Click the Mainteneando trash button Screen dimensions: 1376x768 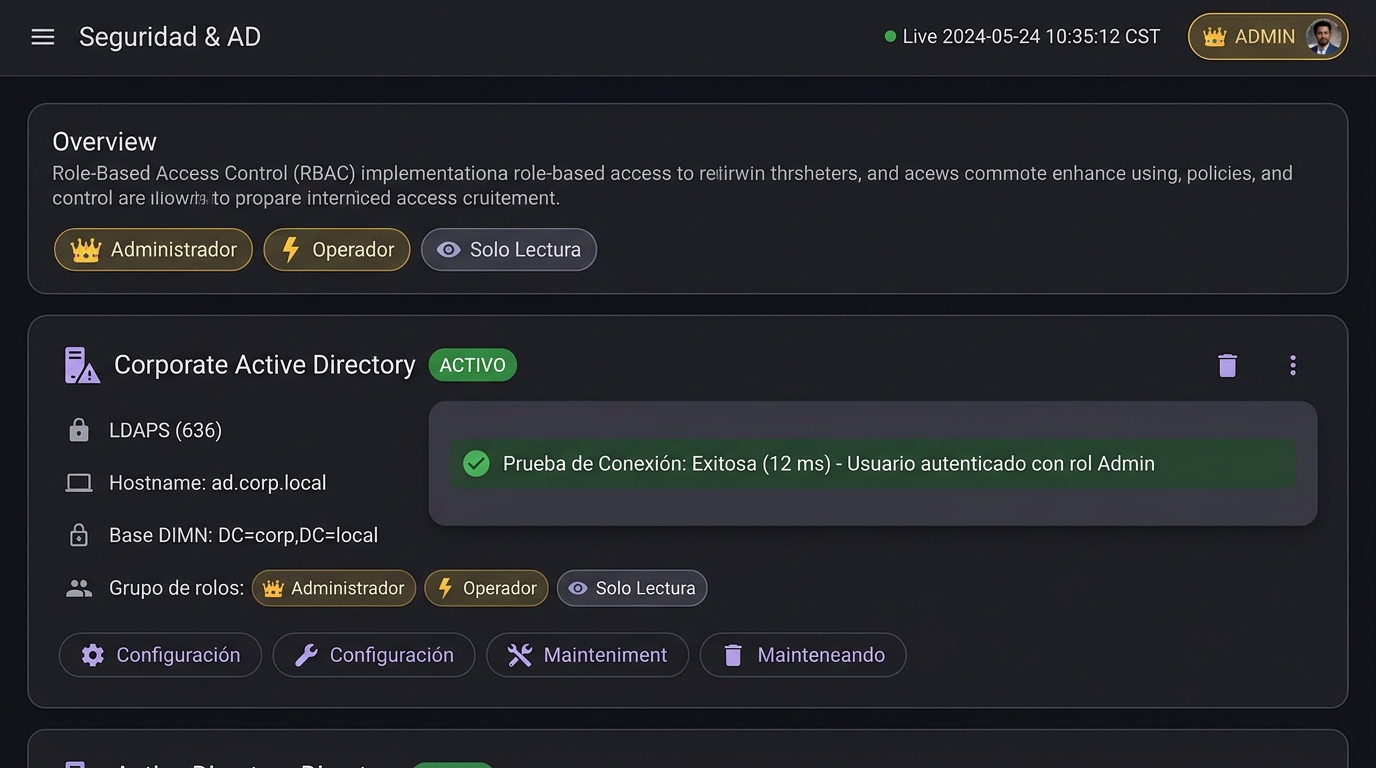click(x=803, y=655)
